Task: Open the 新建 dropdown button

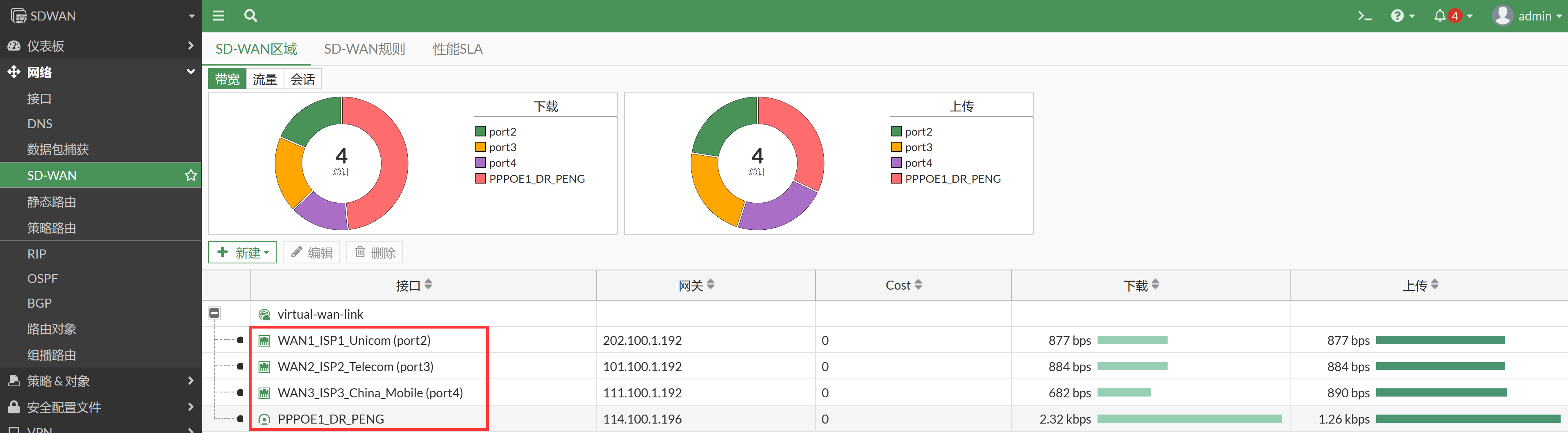Action: click(242, 252)
